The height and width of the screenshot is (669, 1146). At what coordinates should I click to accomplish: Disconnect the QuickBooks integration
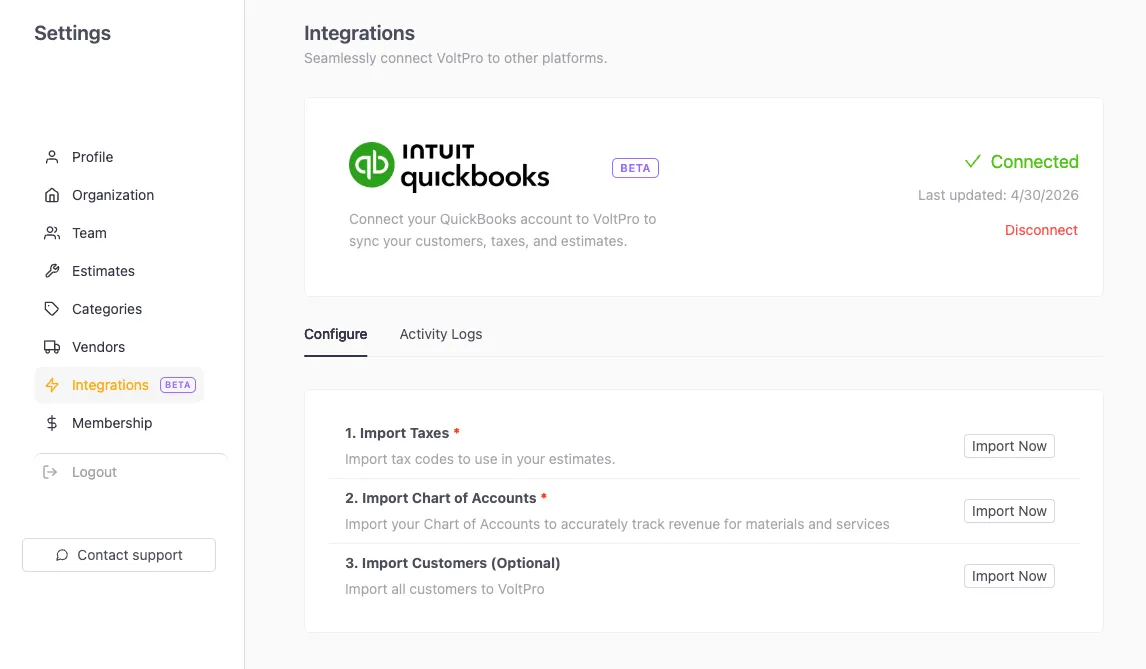point(1041,230)
